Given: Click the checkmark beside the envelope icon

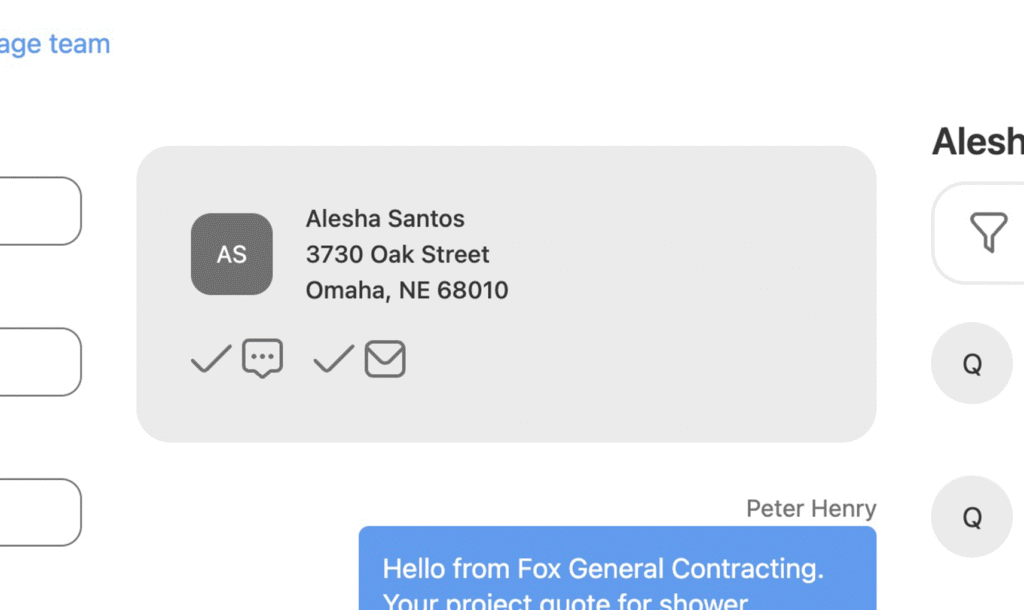Looking at the screenshot, I should 334,358.
